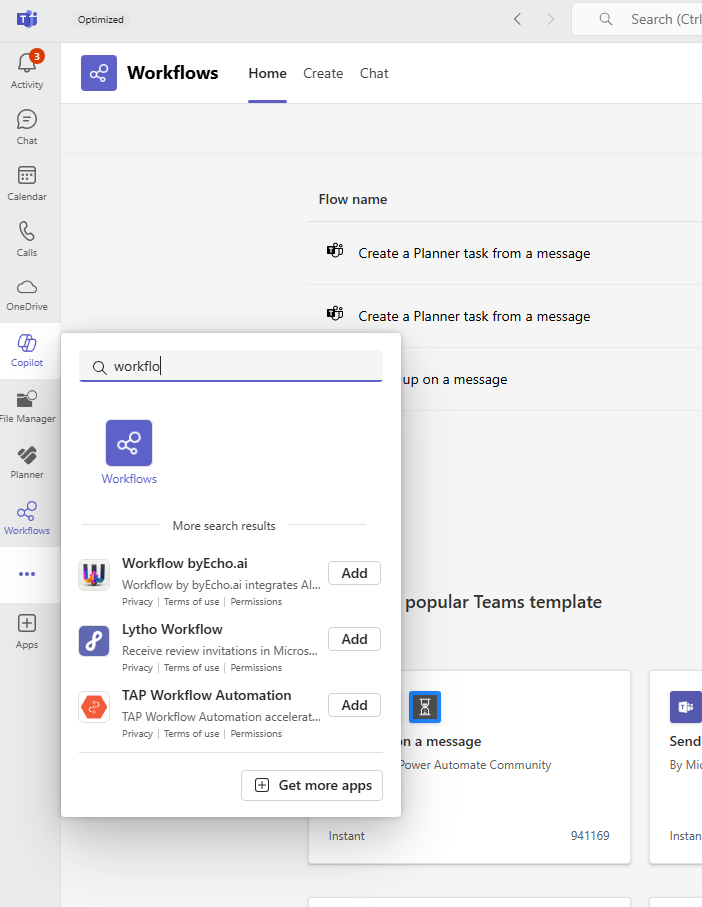Open Terms of use for TAP Workflow Automation

coord(191,733)
